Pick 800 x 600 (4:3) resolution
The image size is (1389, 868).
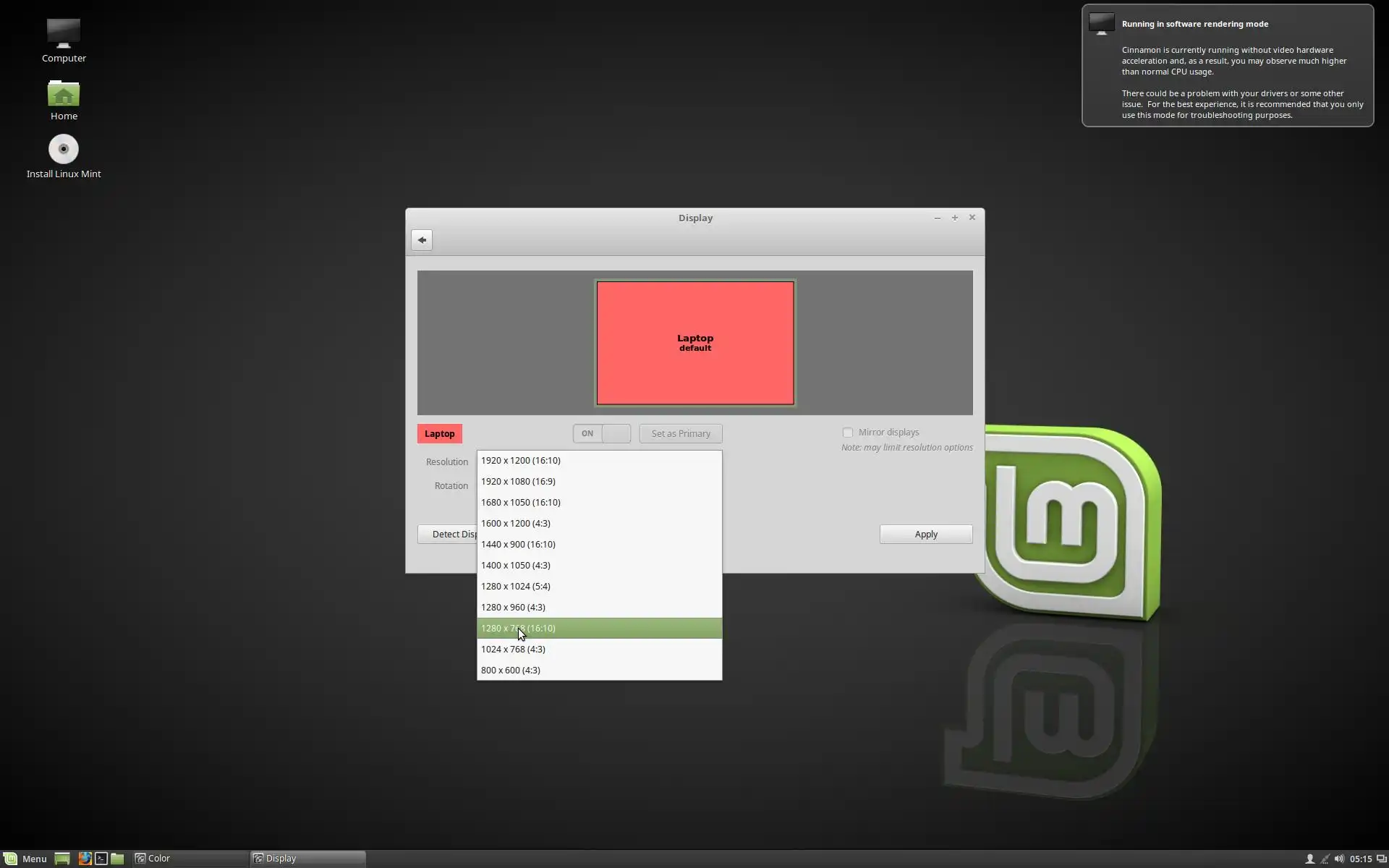coord(511,671)
